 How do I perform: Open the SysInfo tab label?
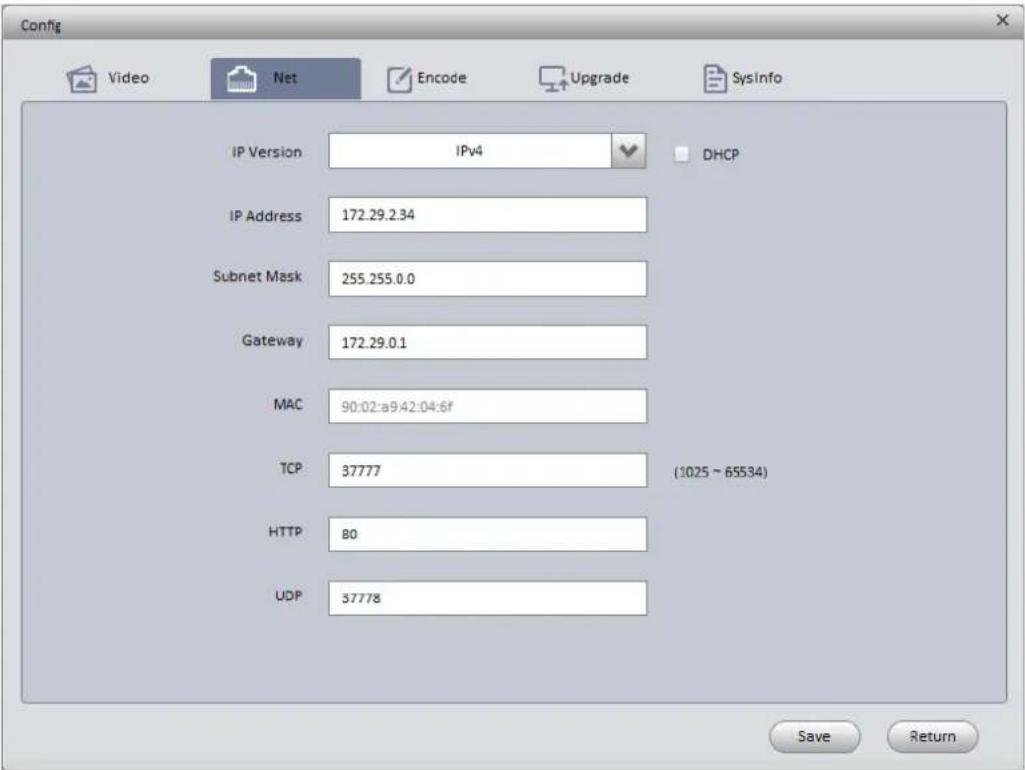[x=757, y=78]
